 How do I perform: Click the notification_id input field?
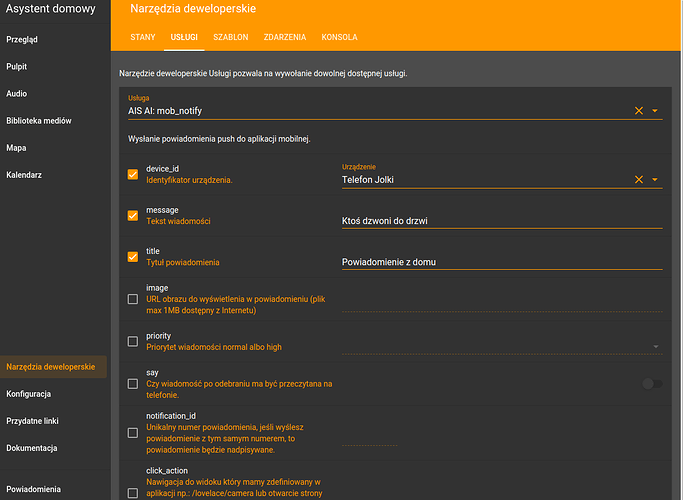click(369, 438)
